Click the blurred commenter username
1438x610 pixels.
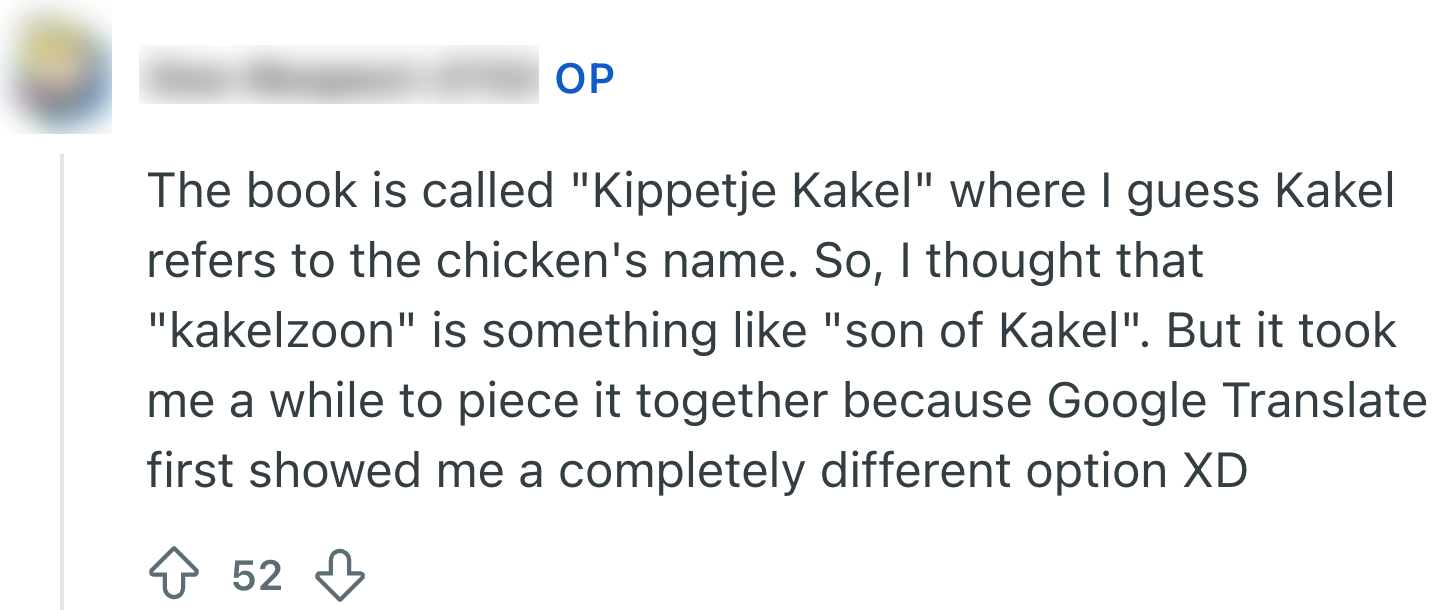[x=338, y=75]
